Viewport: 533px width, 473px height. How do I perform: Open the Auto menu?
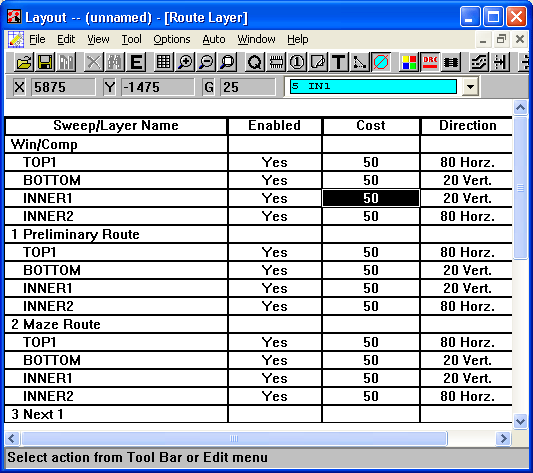point(214,39)
